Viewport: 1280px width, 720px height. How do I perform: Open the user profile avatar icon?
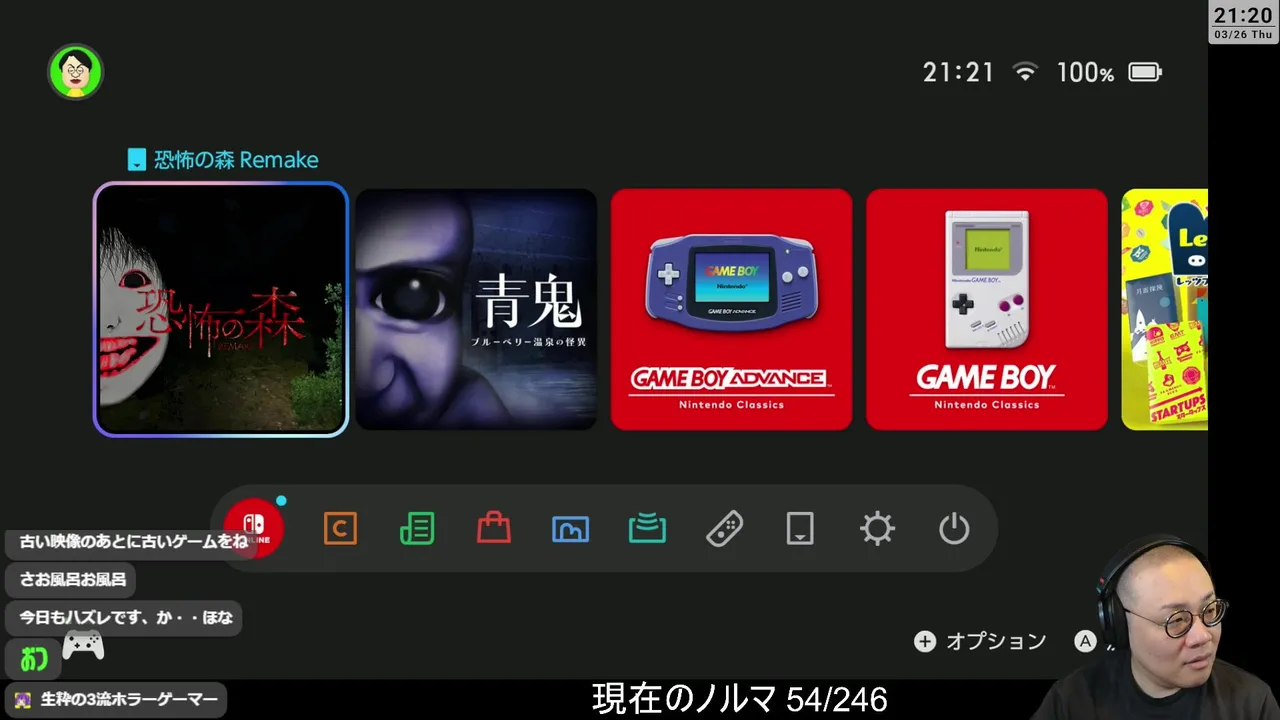[76, 72]
